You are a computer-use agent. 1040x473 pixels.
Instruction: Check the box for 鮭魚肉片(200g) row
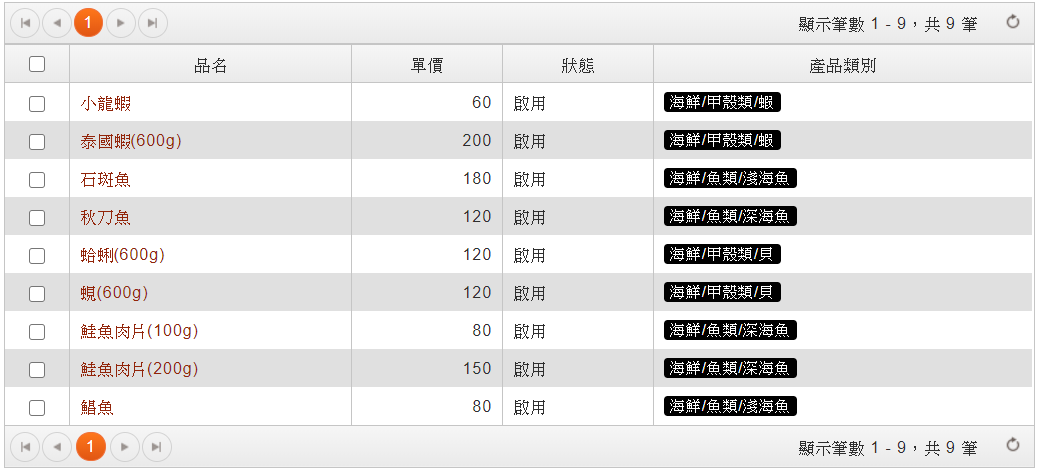click(x=37, y=370)
